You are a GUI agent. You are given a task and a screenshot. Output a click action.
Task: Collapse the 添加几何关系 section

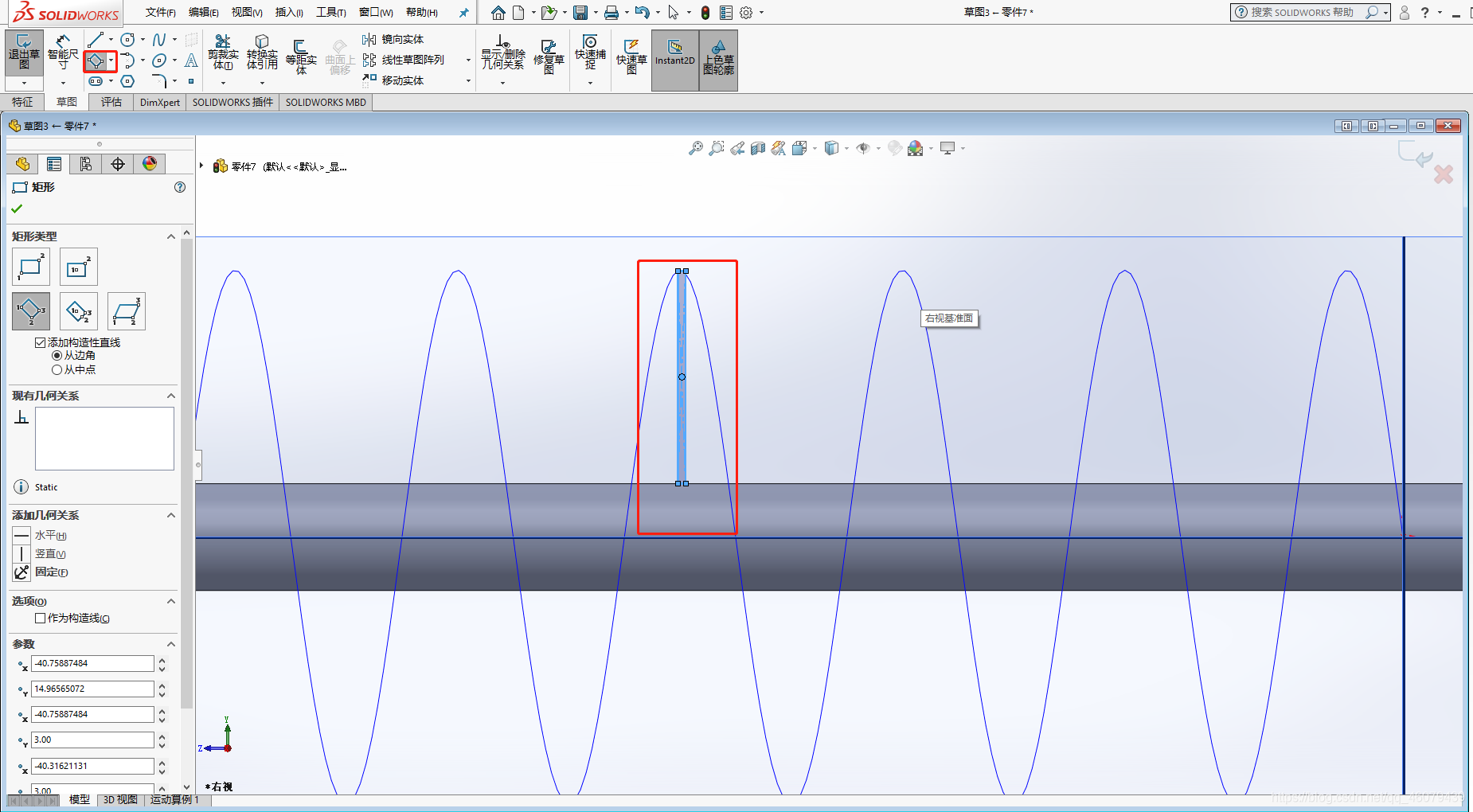pos(171,515)
